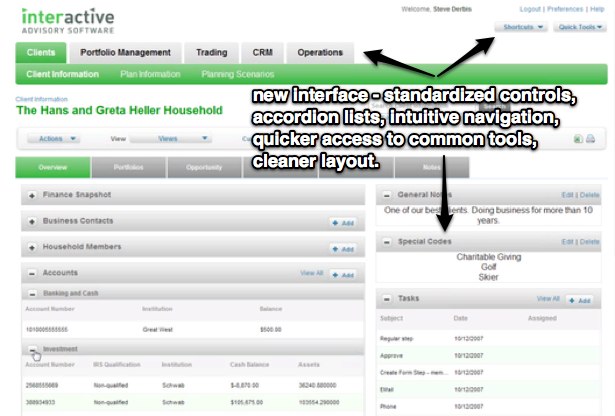Collapse the Tasks panel
The image size is (615, 416).
387,299
